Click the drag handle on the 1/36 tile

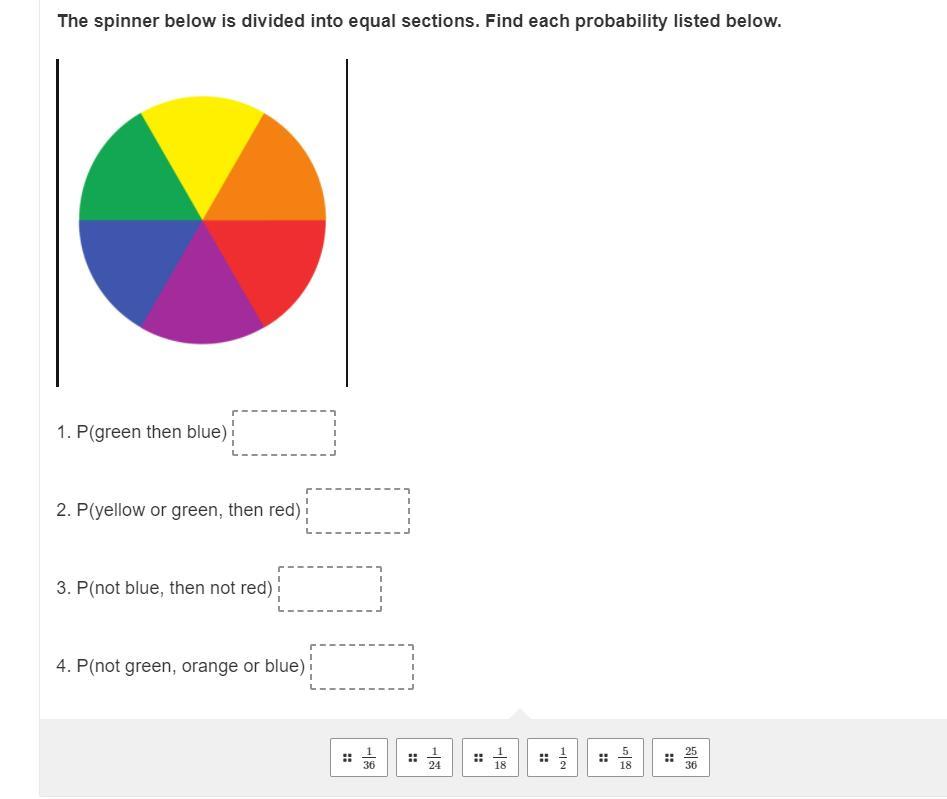(x=347, y=758)
